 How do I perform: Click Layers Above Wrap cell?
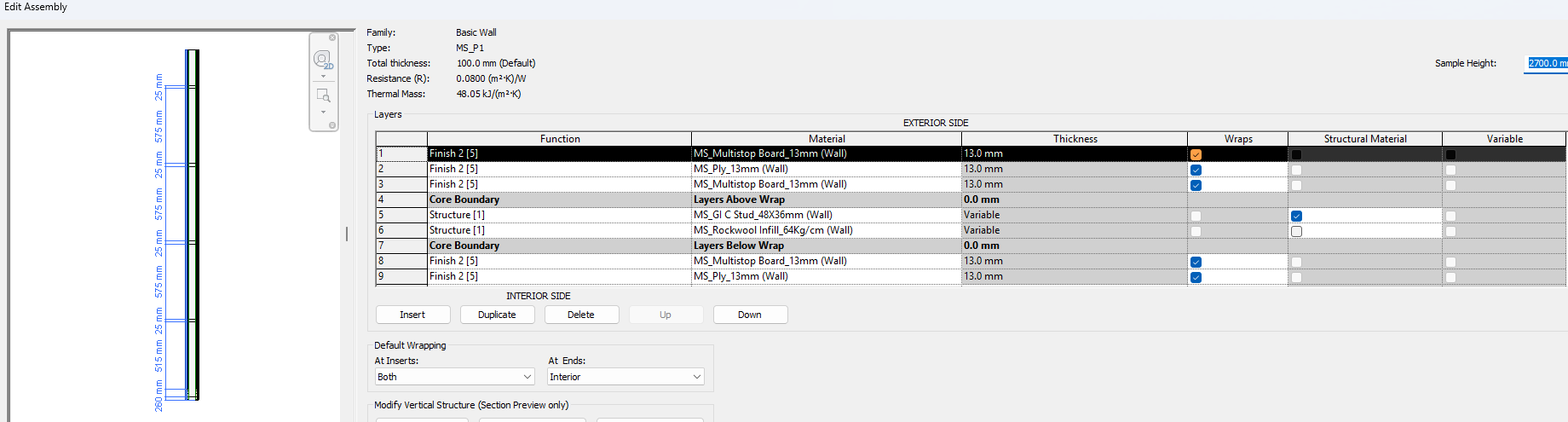(827, 200)
